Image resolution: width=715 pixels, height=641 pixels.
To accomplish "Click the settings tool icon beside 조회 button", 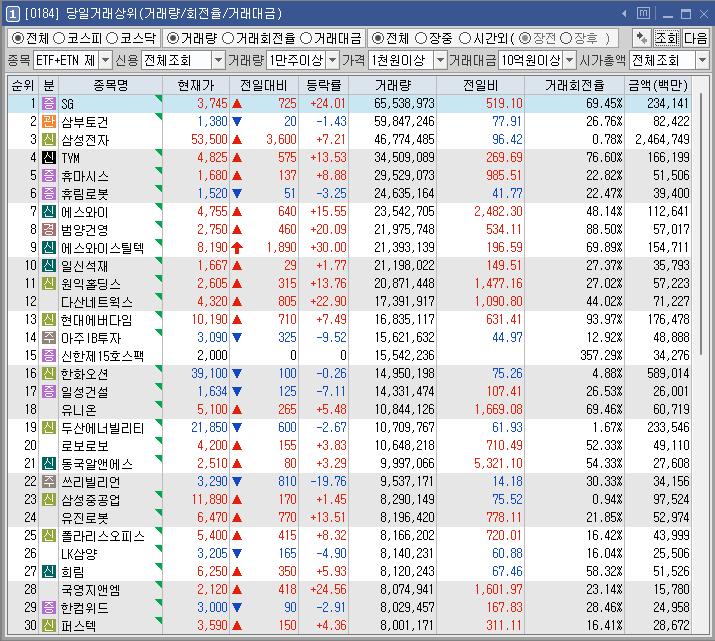I will 642,38.
